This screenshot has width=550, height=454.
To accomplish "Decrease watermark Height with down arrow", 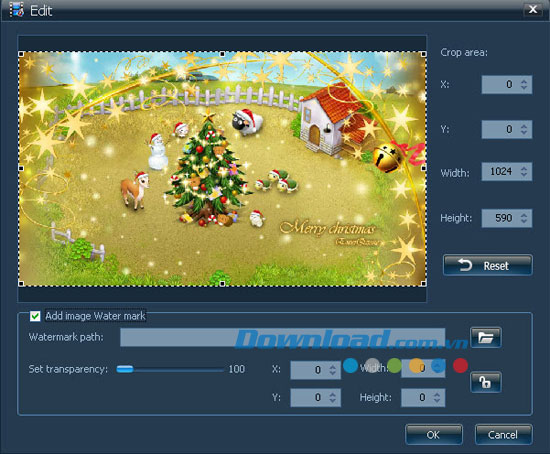I will 437,401.
